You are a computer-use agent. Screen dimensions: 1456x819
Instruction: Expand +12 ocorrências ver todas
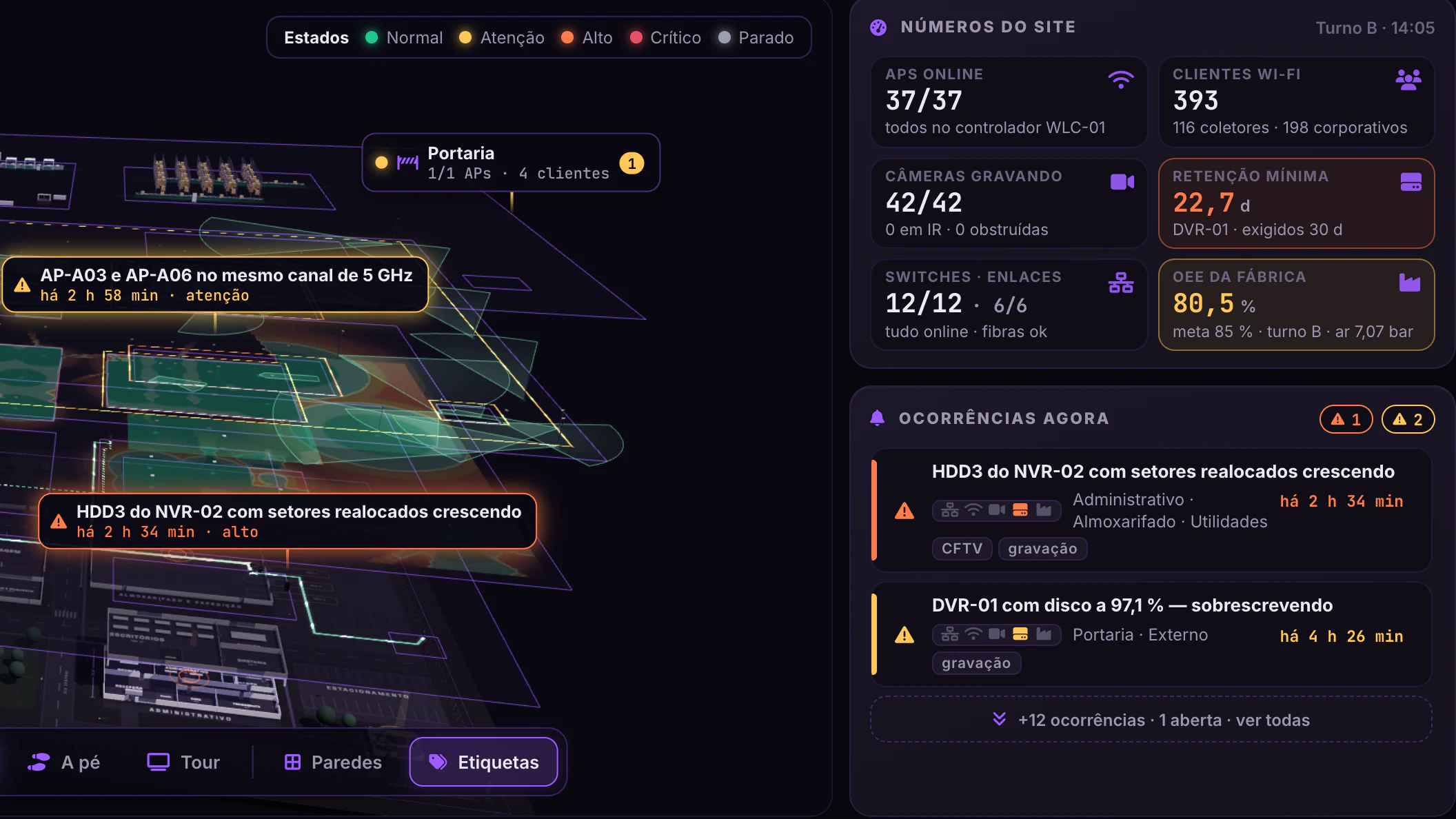(x=1151, y=720)
